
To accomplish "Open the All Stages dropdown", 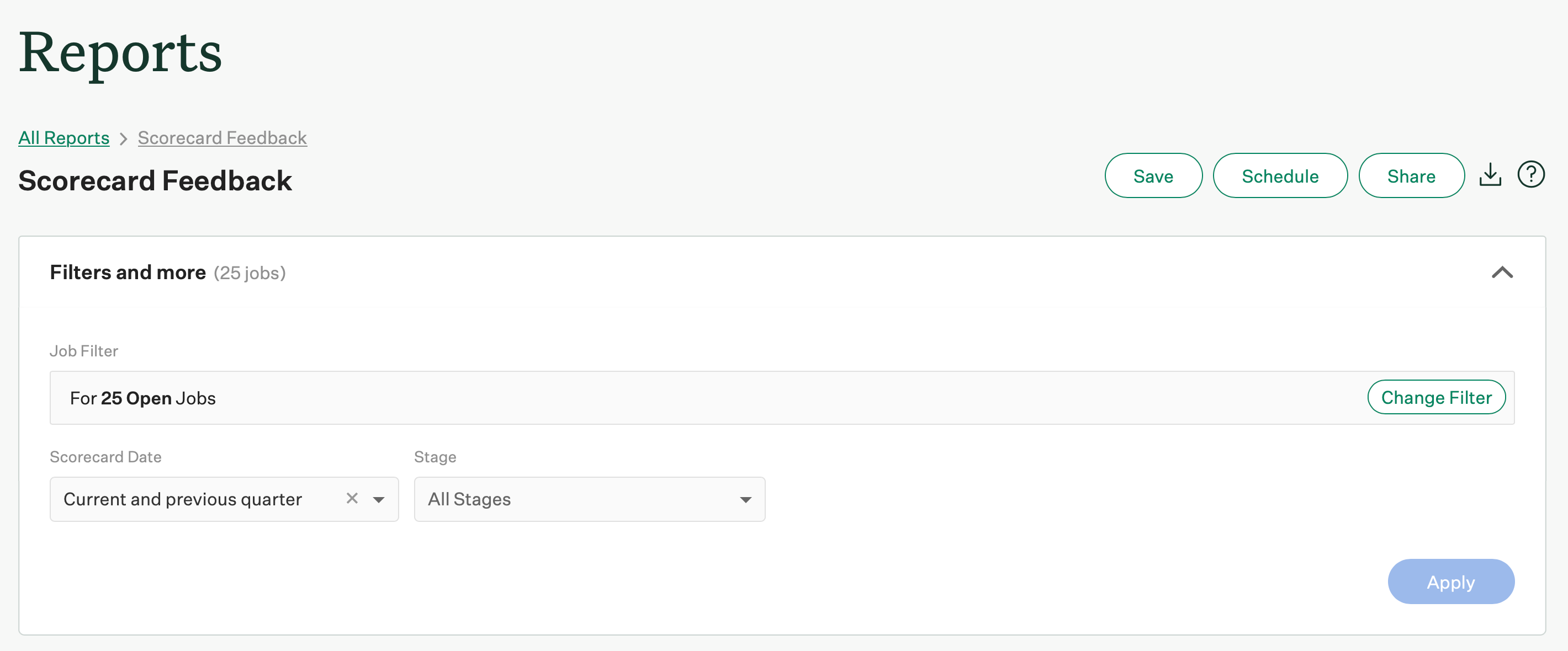I will (745, 499).
